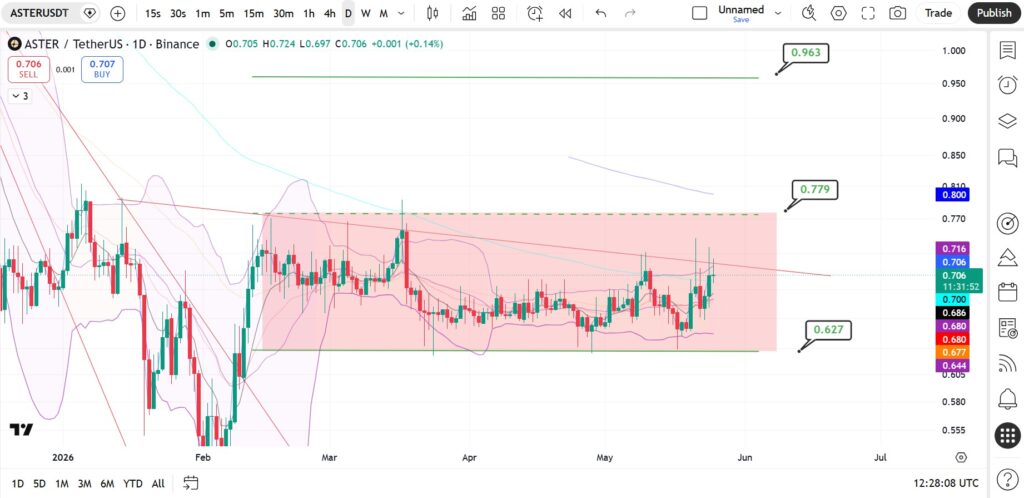Click the 0.706 SELL button
Image resolution: width=1024 pixels, height=498 pixels.
click(29, 69)
